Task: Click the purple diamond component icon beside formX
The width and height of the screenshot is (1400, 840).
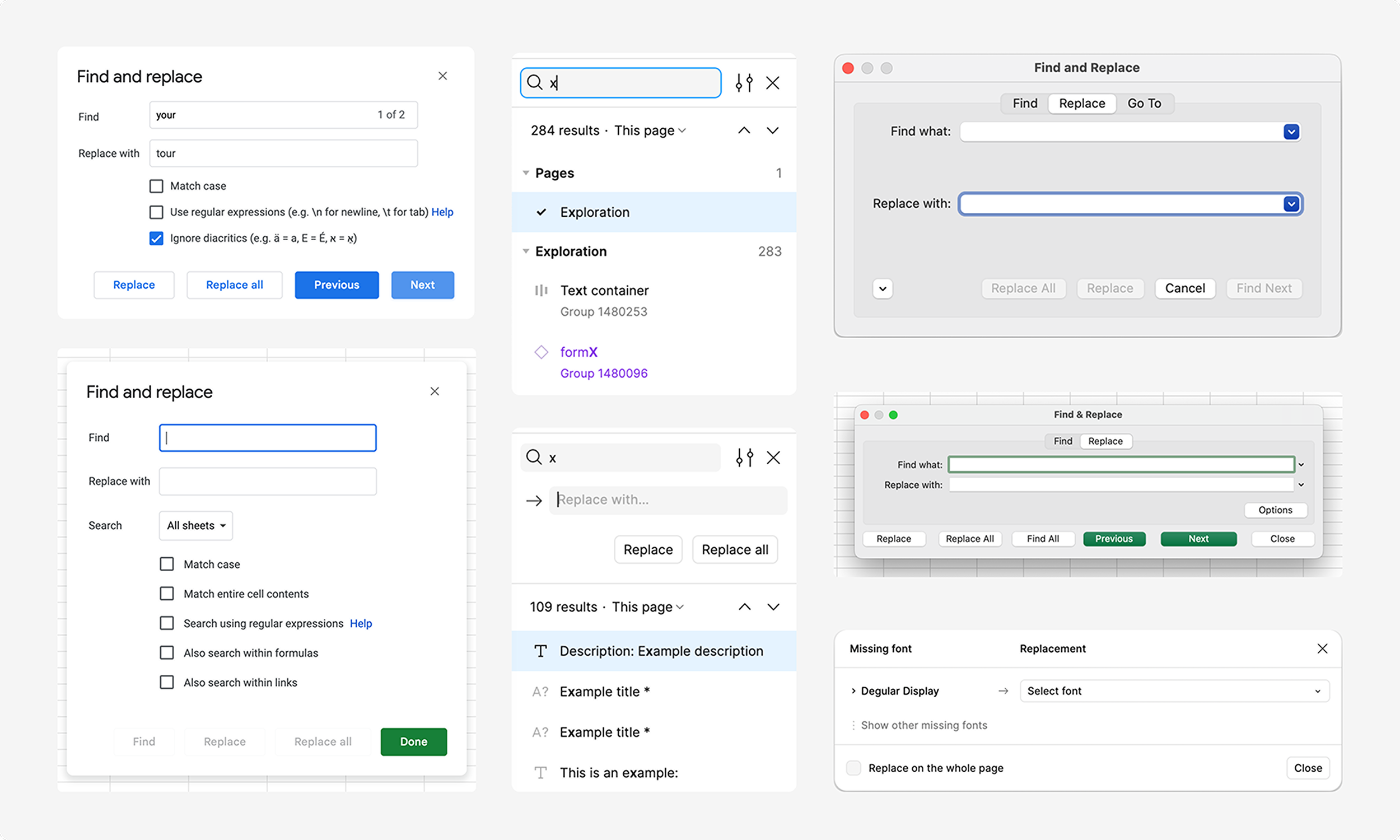Action: click(x=541, y=352)
